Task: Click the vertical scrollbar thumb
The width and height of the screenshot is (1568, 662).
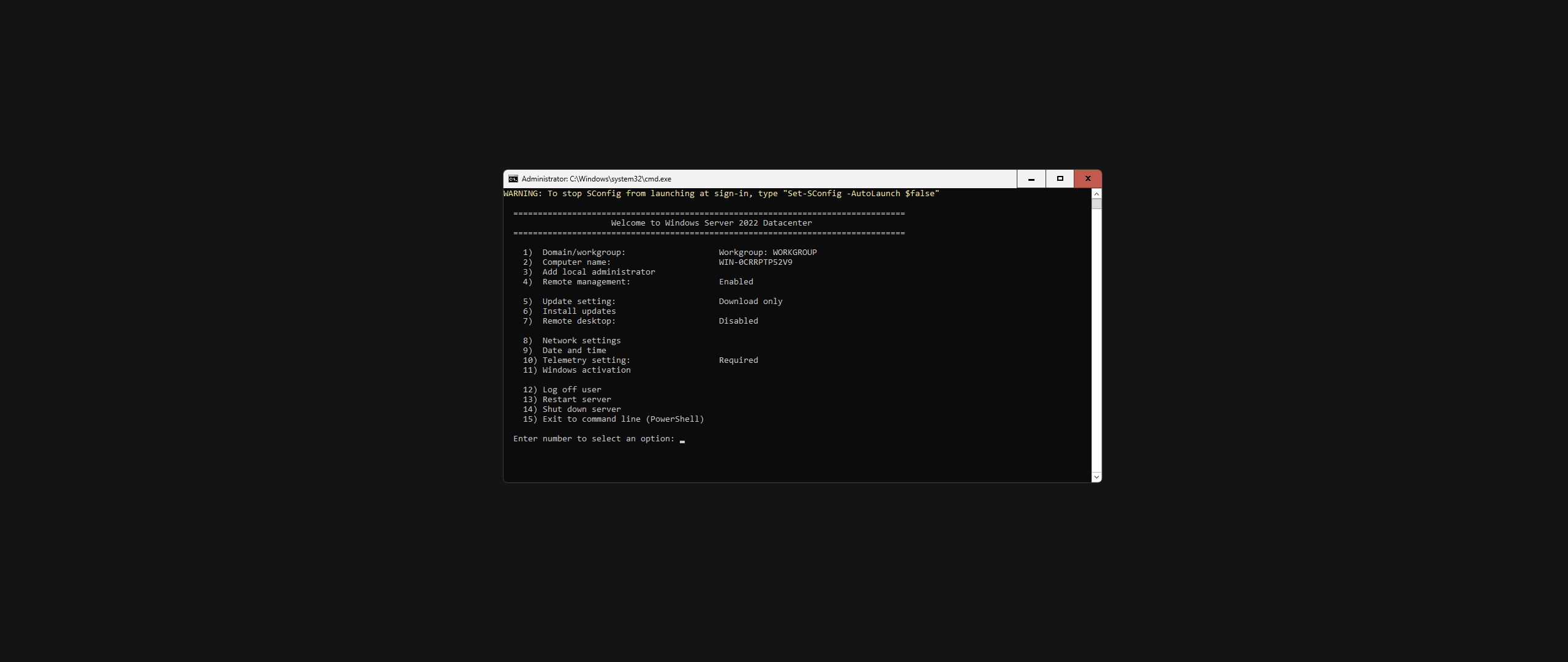Action: coord(1096,204)
